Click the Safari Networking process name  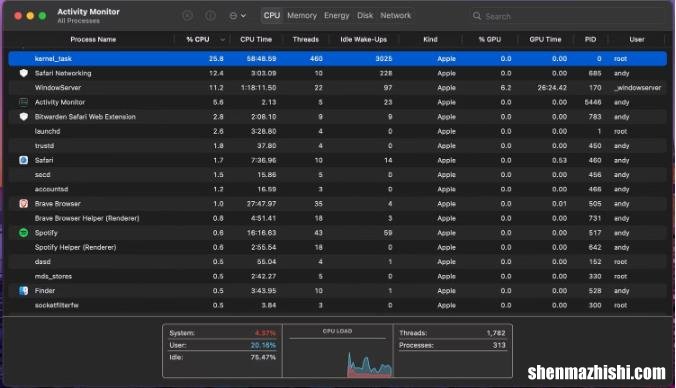point(63,73)
